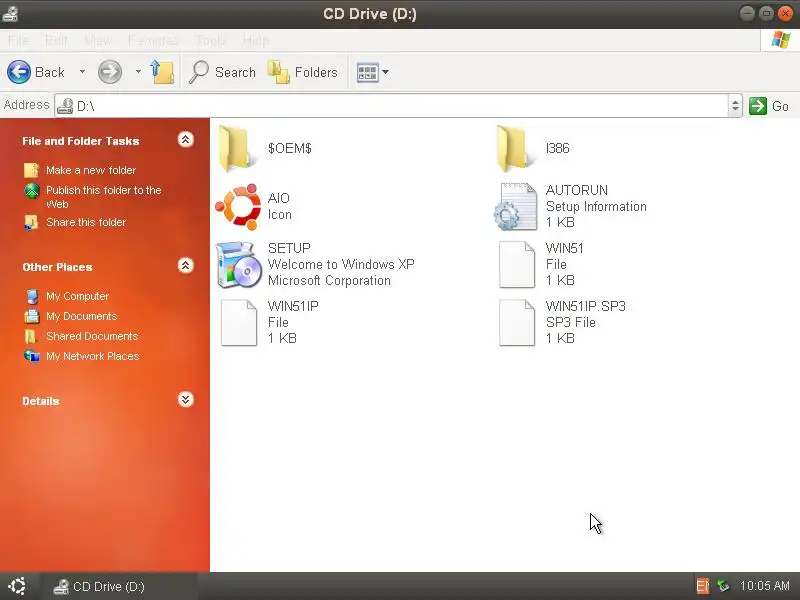This screenshot has height=600, width=800.
Task: Click the Start button on taskbar
Action: click(x=17, y=586)
